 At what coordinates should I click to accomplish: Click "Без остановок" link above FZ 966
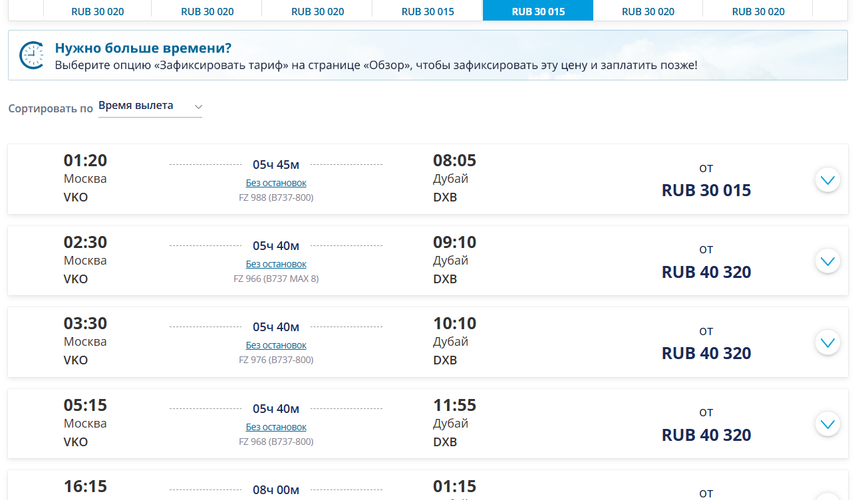pyautogui.click(x=276, y=264)
